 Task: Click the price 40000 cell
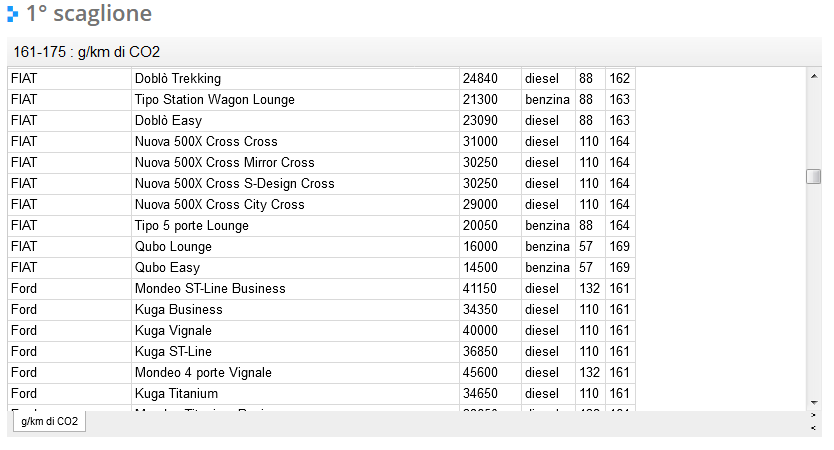pos(490,331)
